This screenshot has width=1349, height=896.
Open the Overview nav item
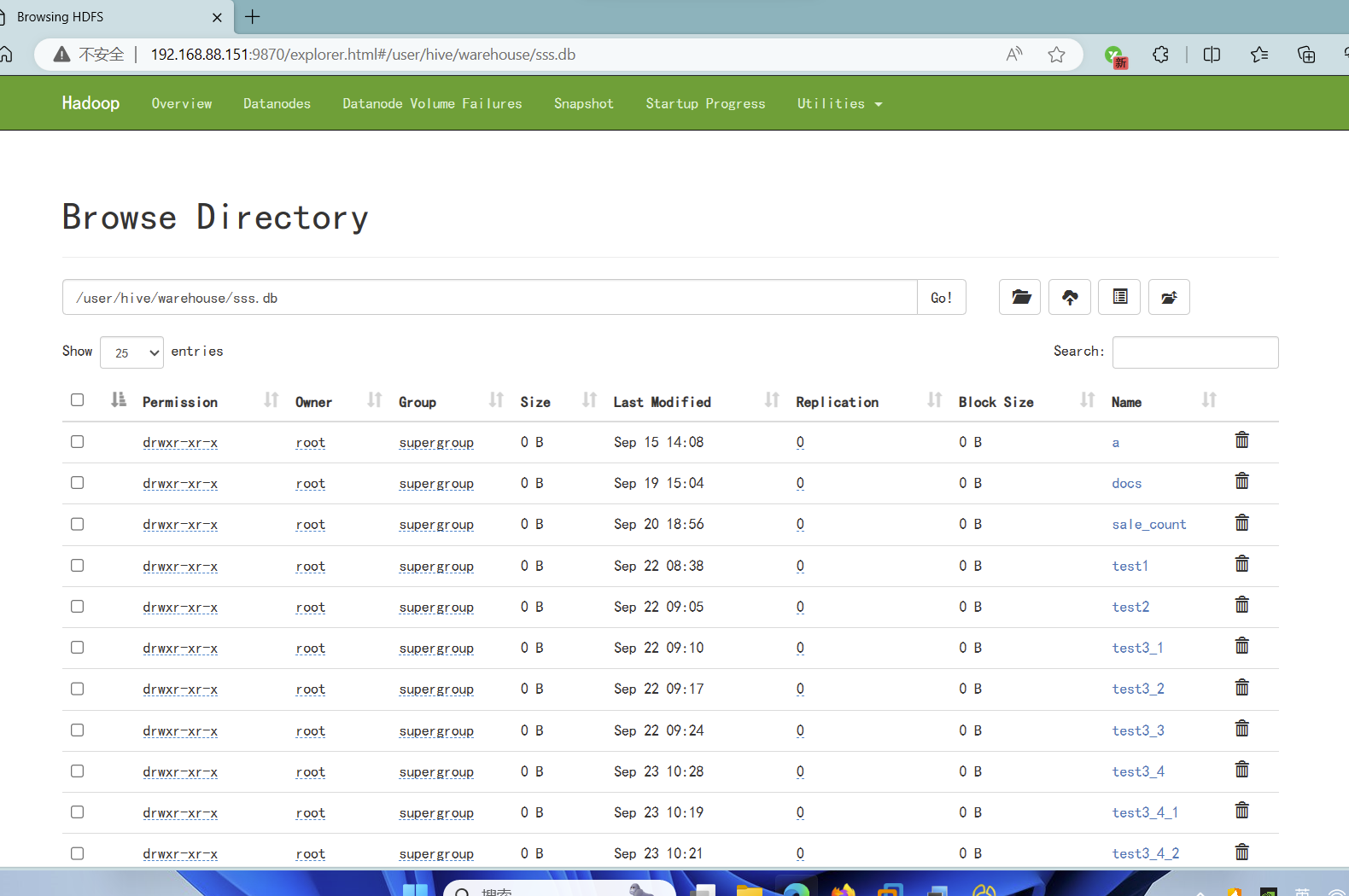pyautogui.click(x=182, y=103)
